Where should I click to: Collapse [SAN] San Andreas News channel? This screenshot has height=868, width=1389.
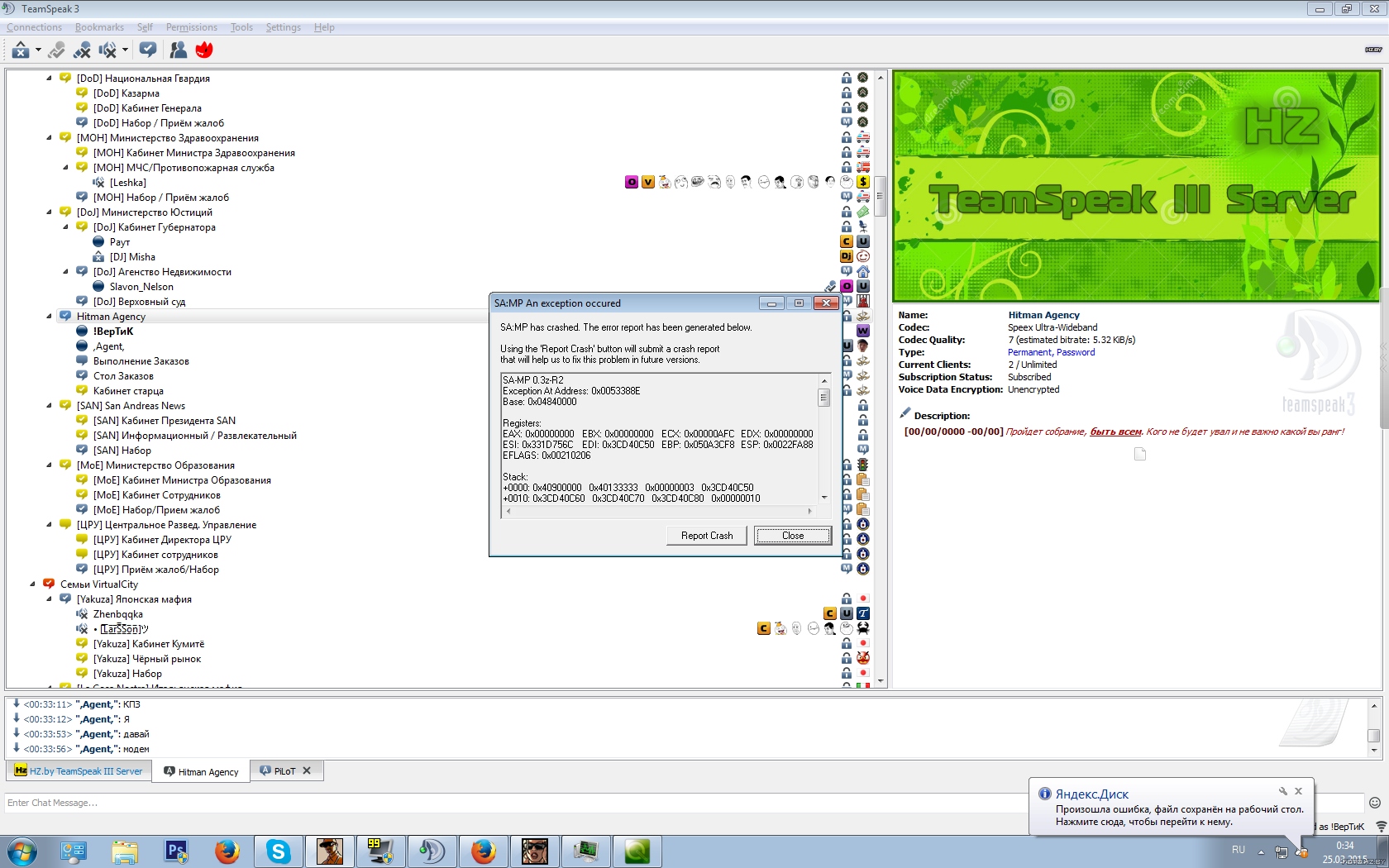(x=49, y=406)
